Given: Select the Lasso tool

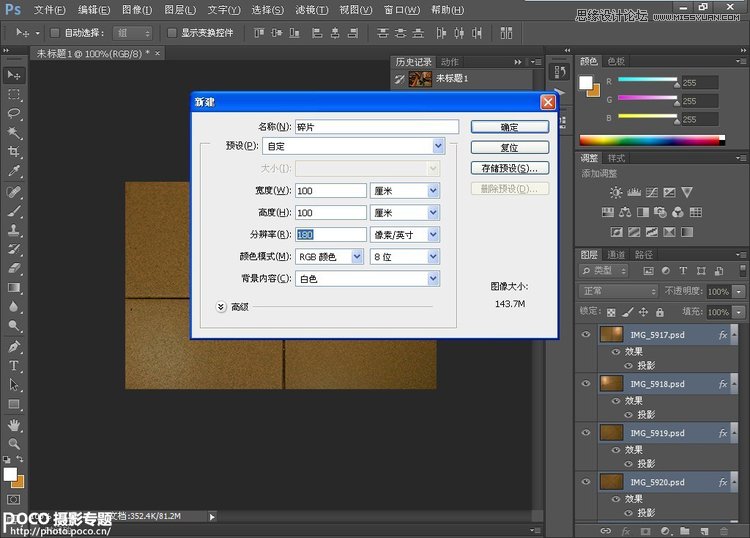Looking at the screenshot, I should tap(14, 114).
